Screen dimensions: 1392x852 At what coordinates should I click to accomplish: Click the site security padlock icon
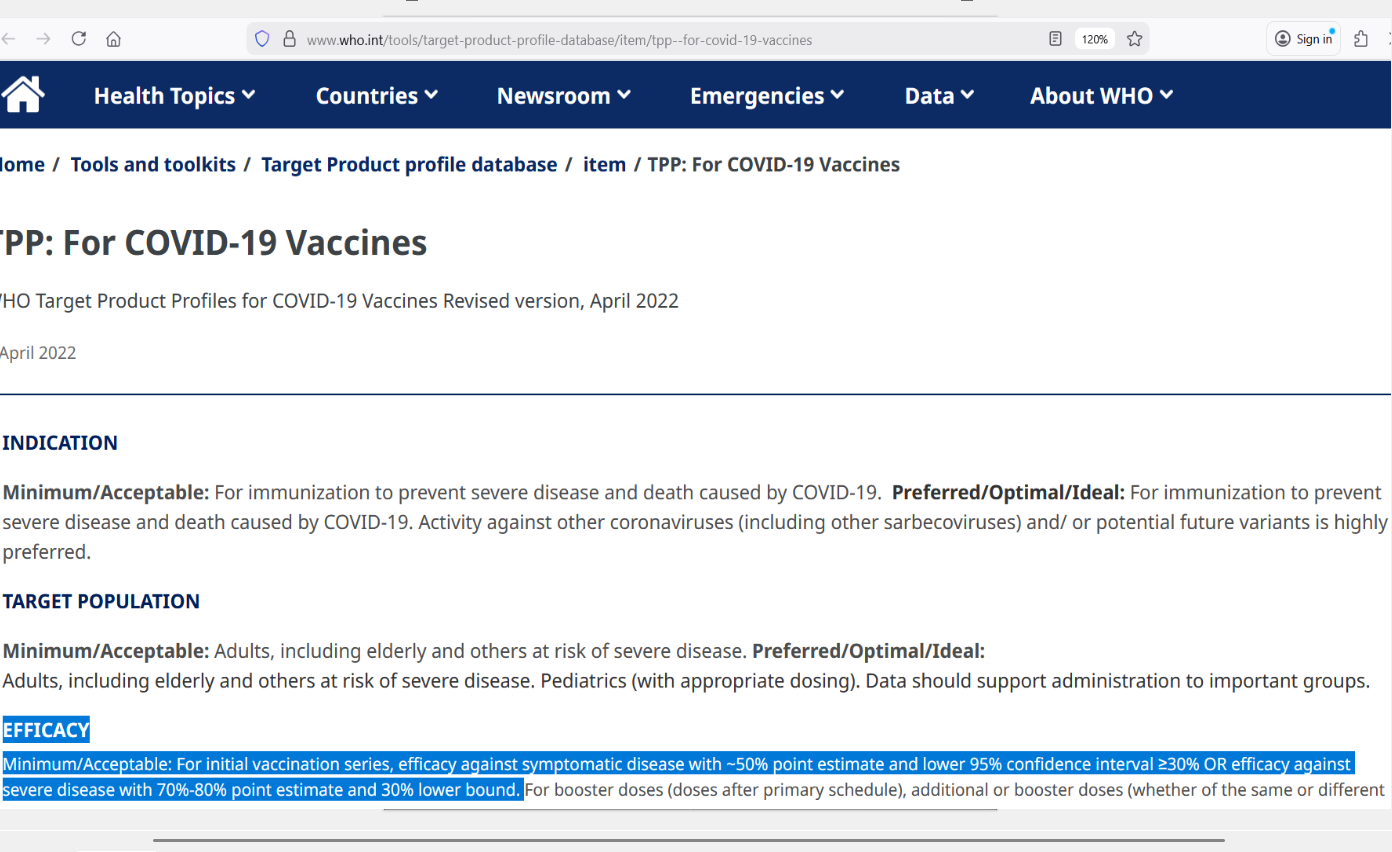click(x=289, y=39)
